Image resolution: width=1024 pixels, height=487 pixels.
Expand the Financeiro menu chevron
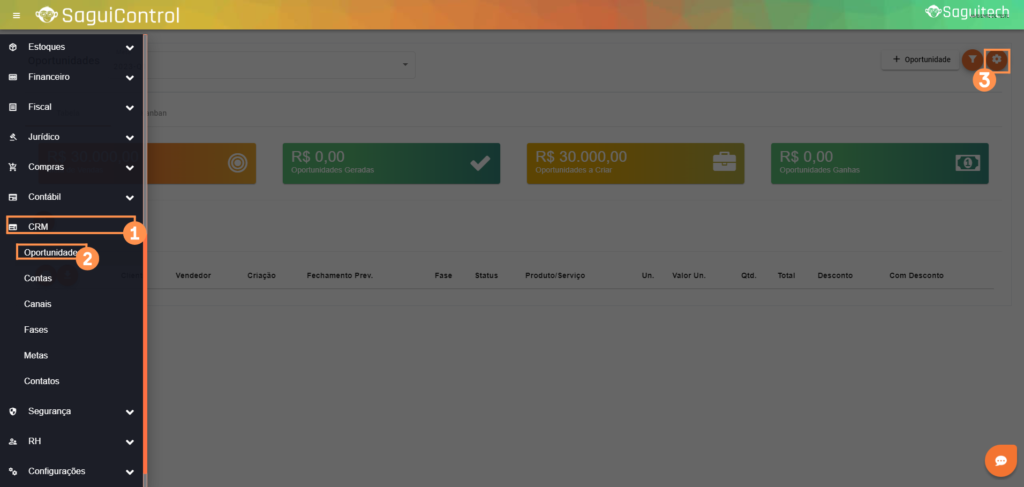pos(129,77)
